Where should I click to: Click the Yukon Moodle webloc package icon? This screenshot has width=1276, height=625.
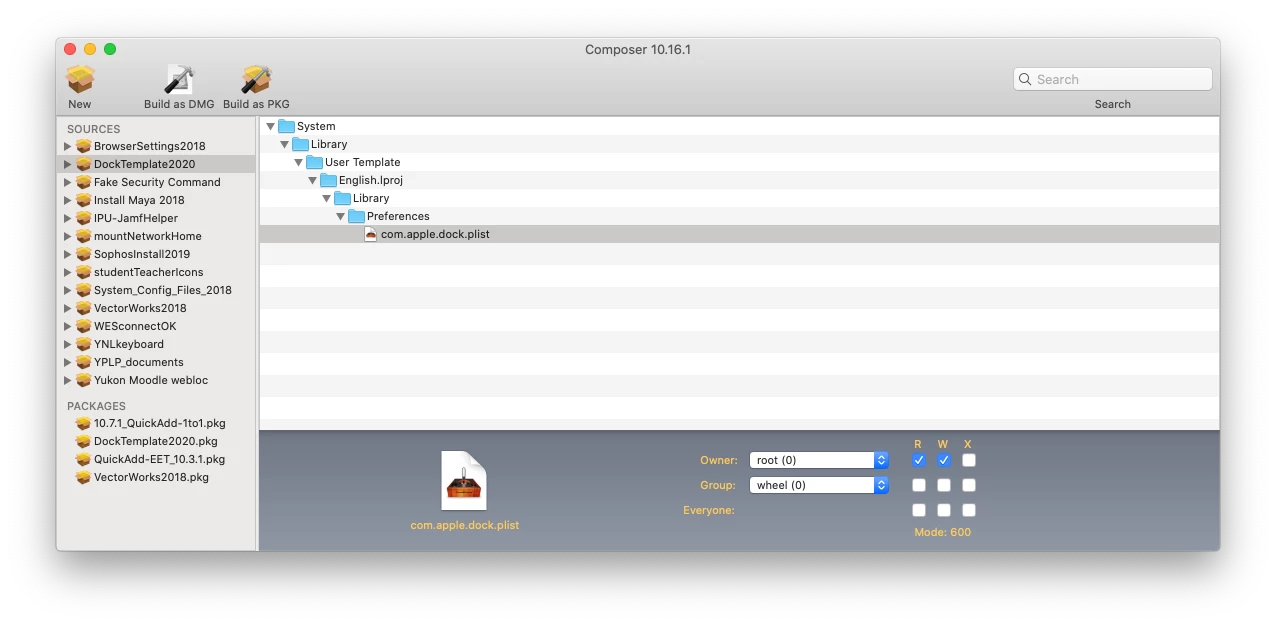point(83,380)
